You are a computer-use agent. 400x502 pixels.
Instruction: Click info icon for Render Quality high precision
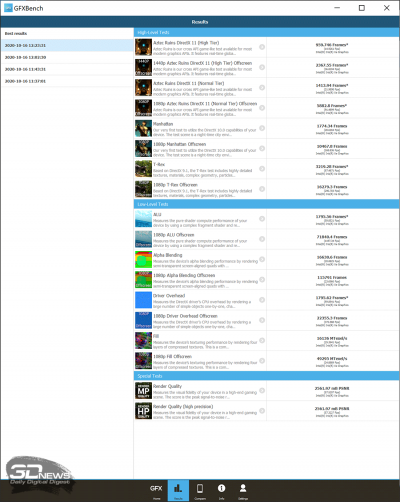click(x=262, y=411)
